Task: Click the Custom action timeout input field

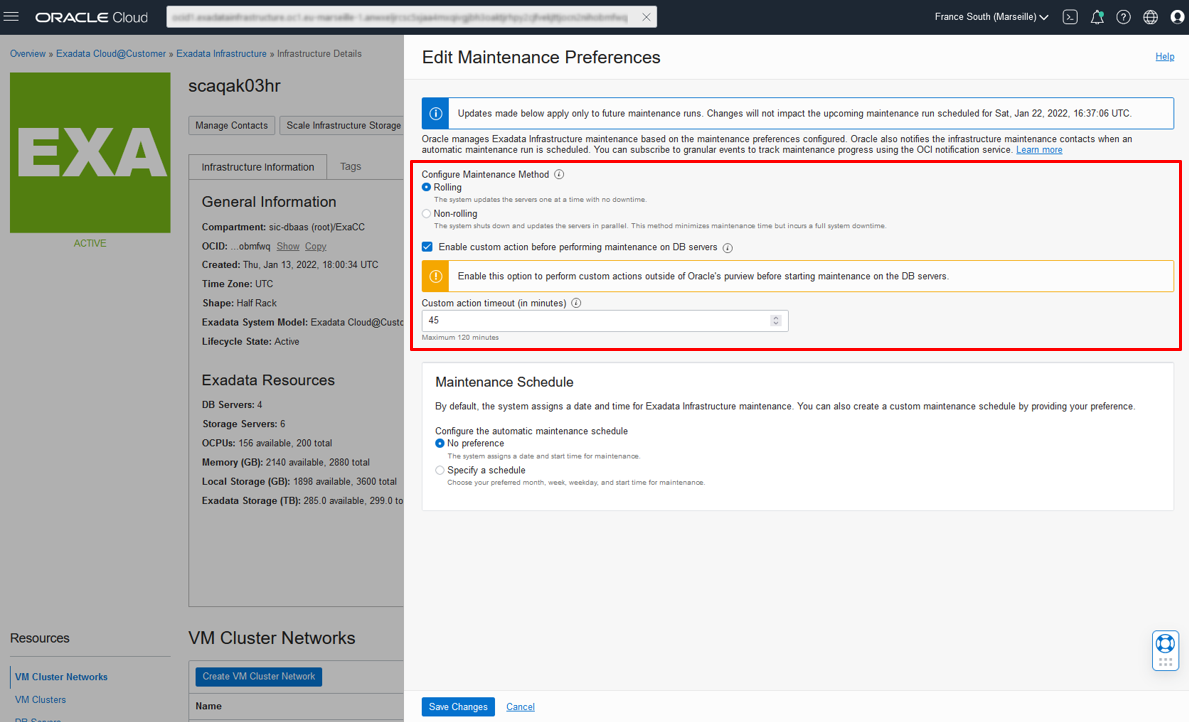Action: click(604, 321)
